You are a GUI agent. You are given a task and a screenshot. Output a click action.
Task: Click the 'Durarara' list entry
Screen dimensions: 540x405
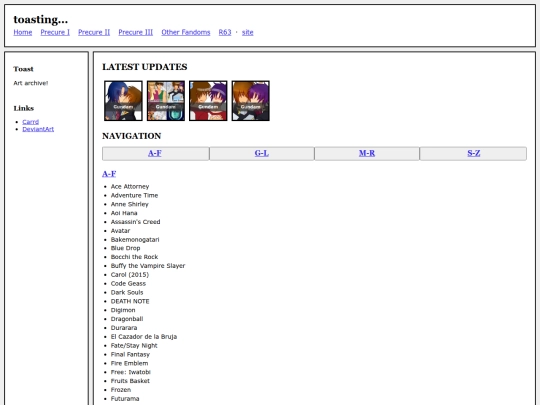(x=124, y=328)
